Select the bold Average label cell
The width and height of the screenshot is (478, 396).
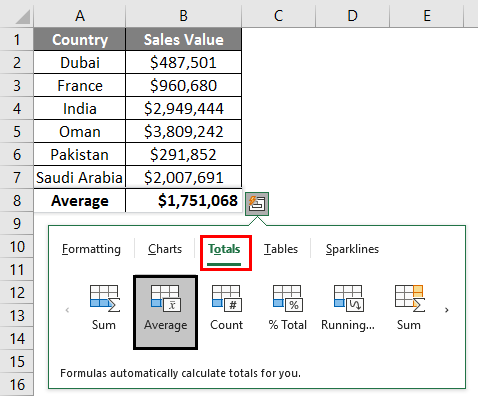click(80, 200)
